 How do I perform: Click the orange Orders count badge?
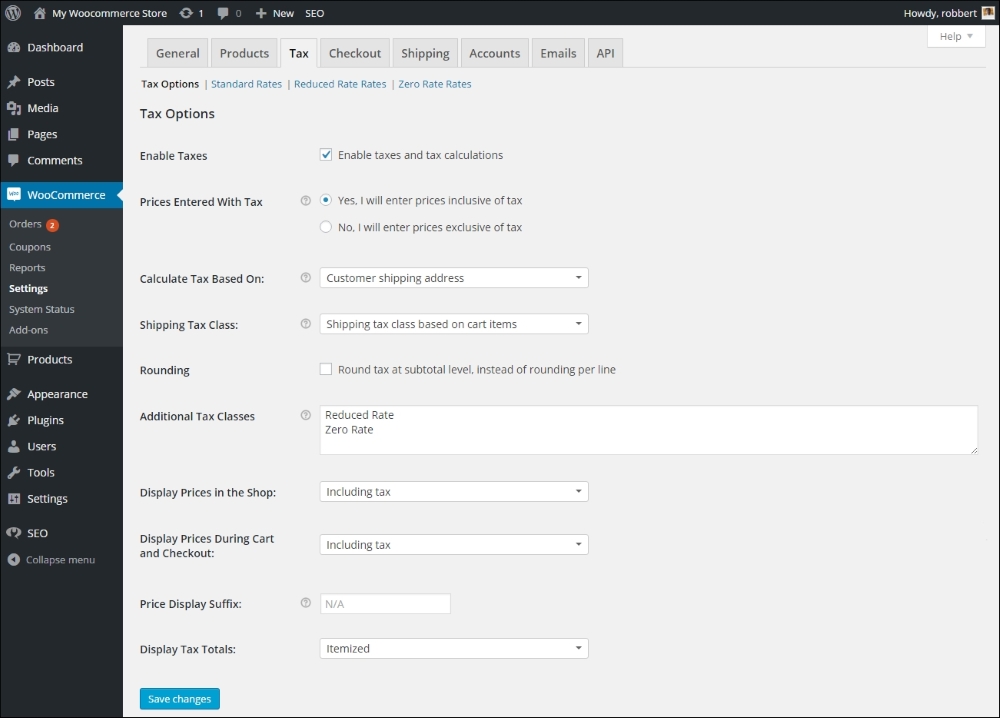pyautogui.click(x=52, y=224)
